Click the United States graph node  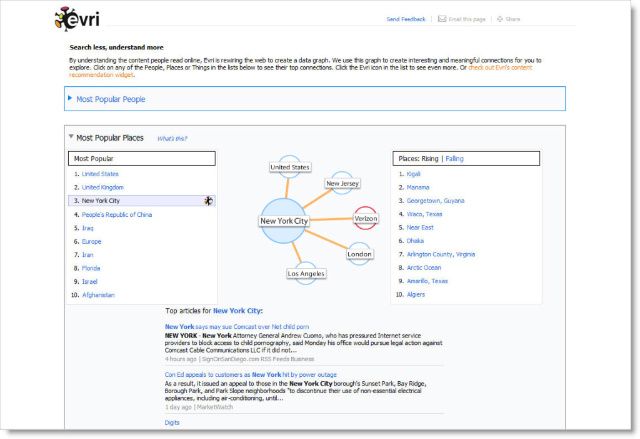(x=290, y=167)
